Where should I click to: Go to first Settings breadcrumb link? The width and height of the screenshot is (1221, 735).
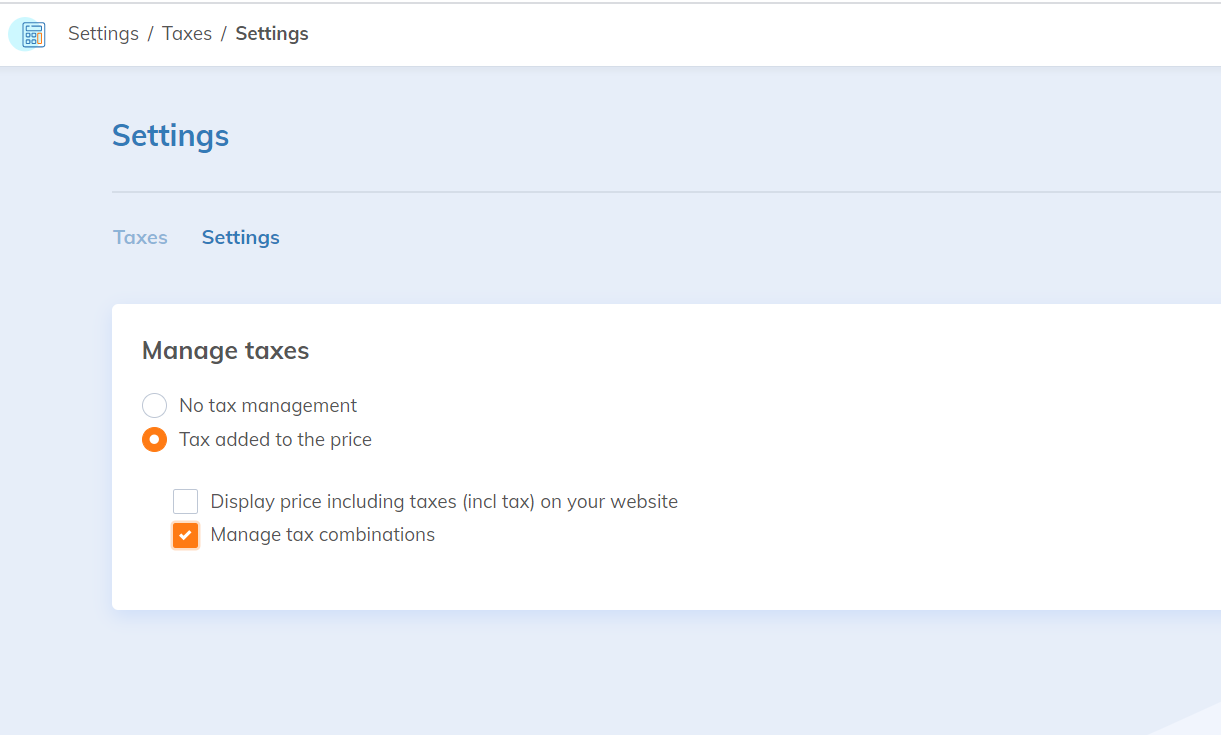pyautogui.click(x=103, y=34)
